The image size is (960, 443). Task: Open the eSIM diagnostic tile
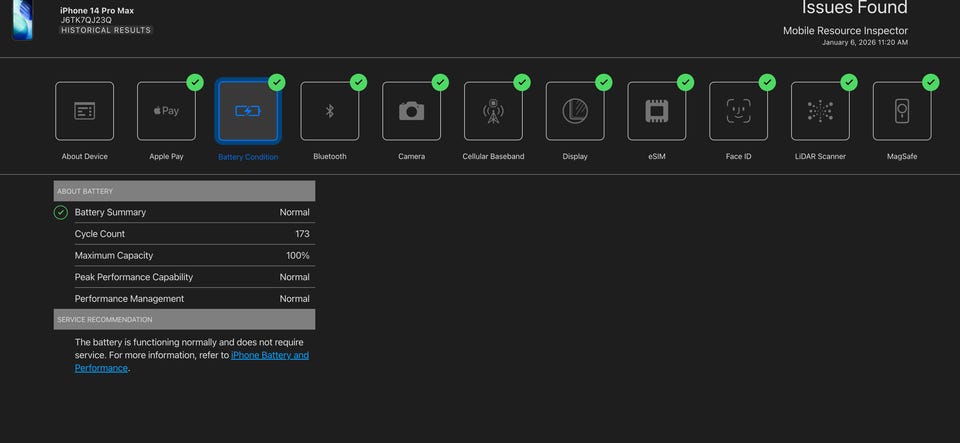(x=657, y=111)
